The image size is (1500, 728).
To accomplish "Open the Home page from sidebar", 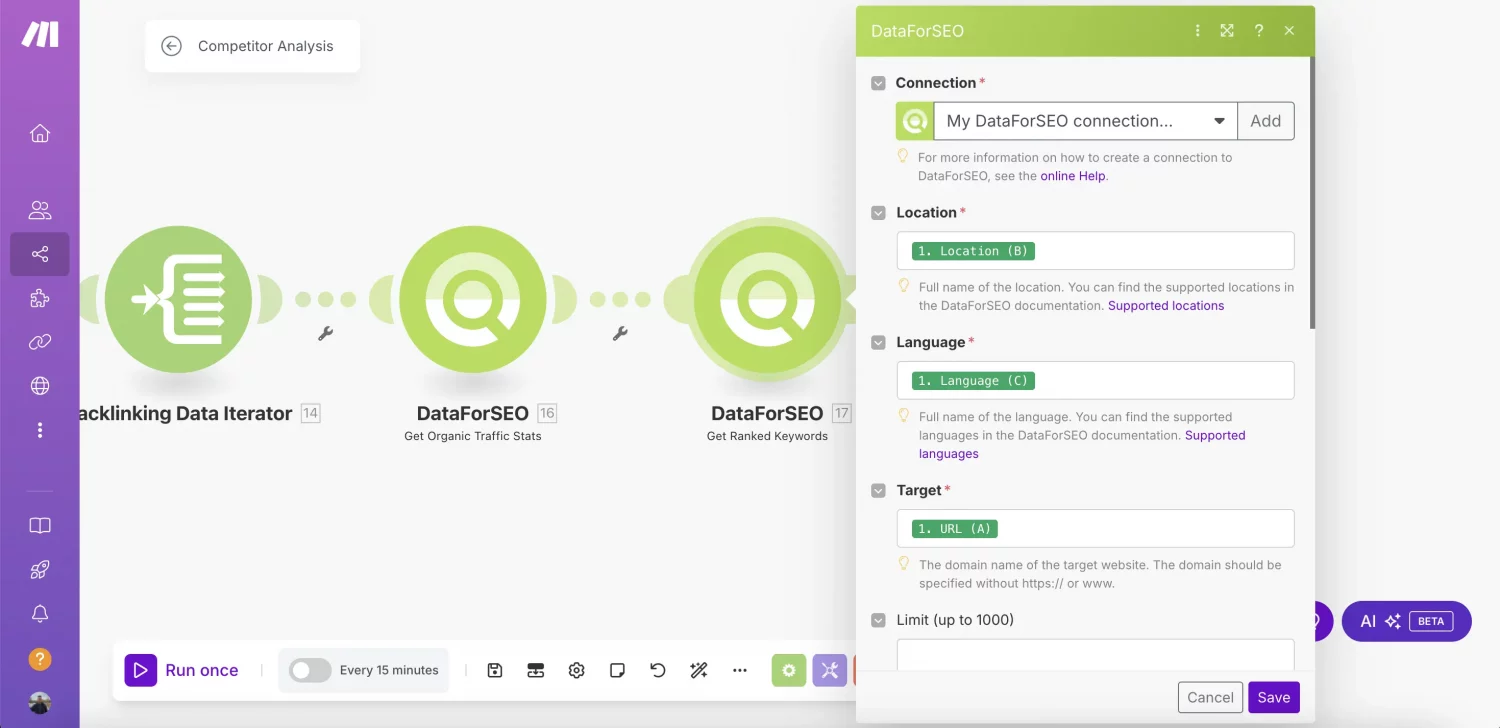I will click(x=40, y=134).
